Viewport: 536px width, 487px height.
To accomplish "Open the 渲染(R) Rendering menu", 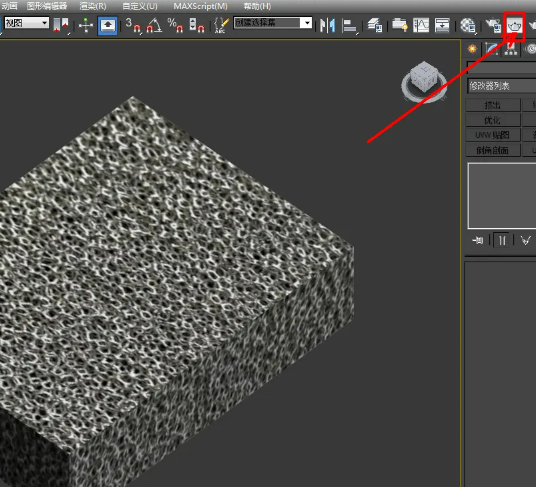I will [x=93, y=6].
